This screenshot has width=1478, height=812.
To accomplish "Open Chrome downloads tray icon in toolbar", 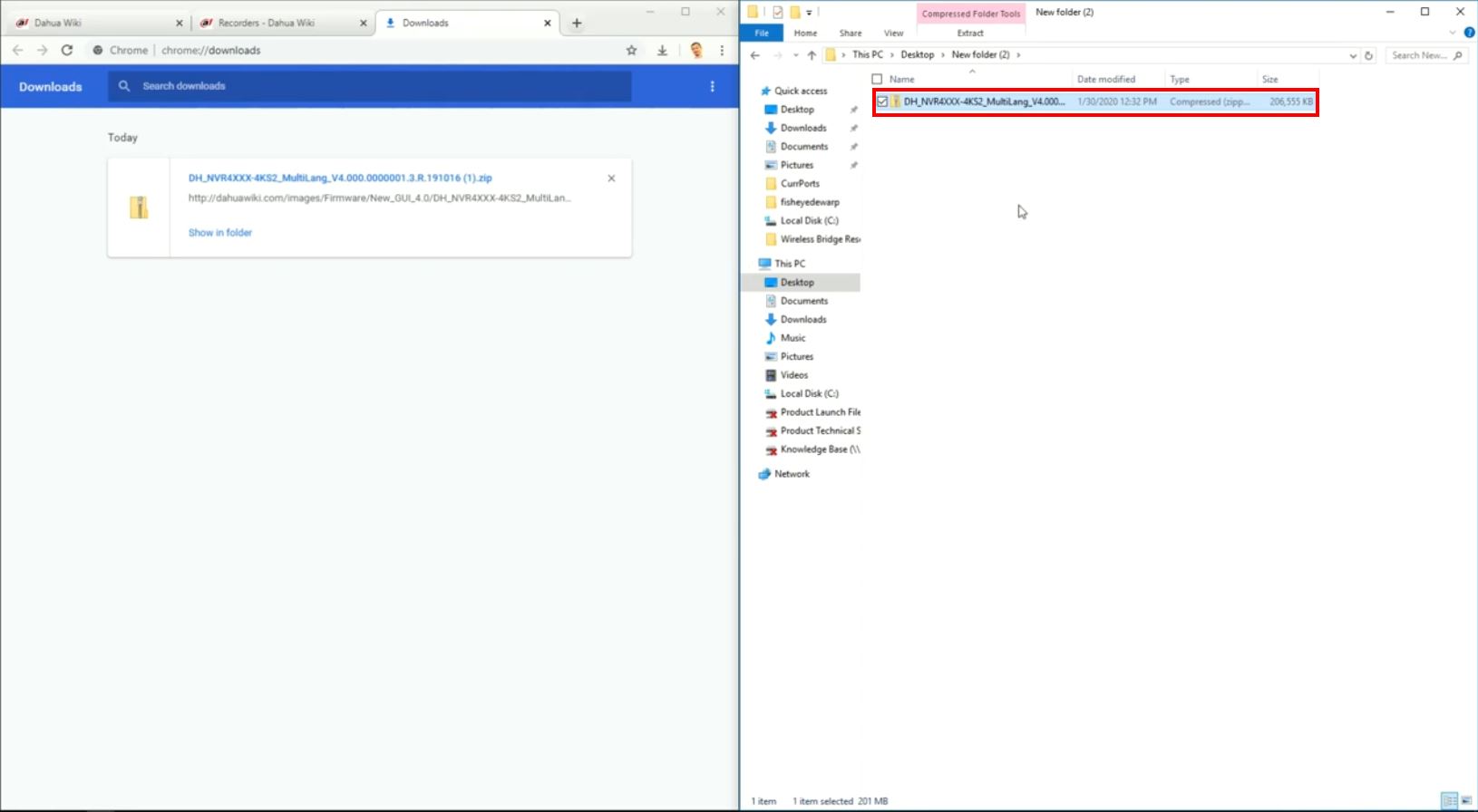I will coord(662,51).
